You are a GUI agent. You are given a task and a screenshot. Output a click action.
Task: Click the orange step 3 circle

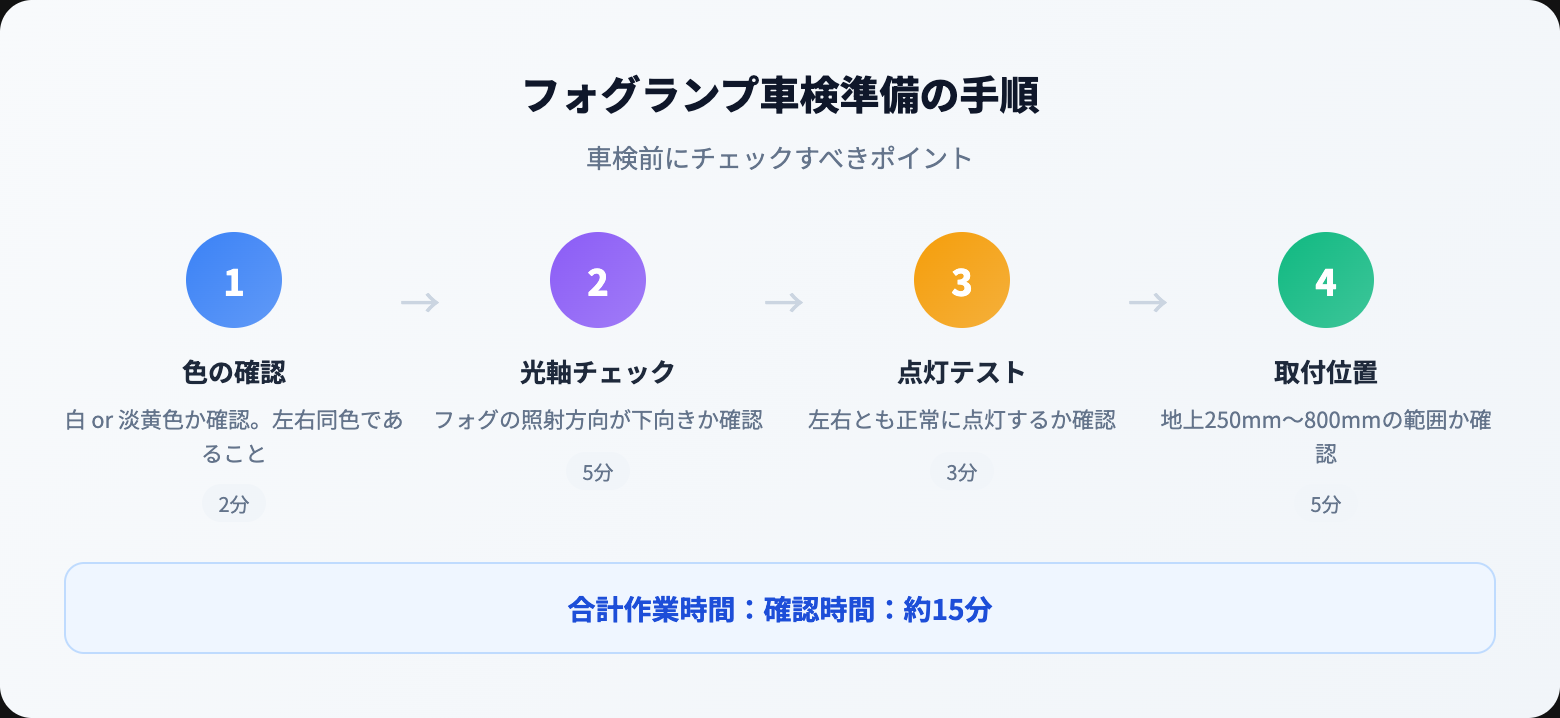[962, 280]
